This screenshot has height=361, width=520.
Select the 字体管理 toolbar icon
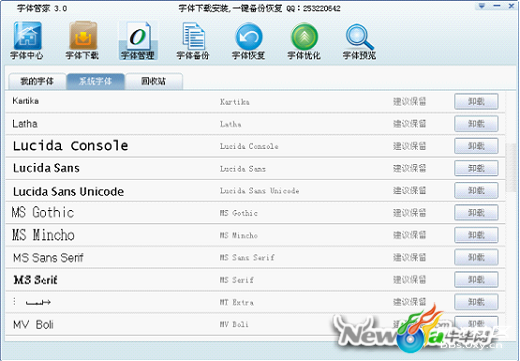138,41
